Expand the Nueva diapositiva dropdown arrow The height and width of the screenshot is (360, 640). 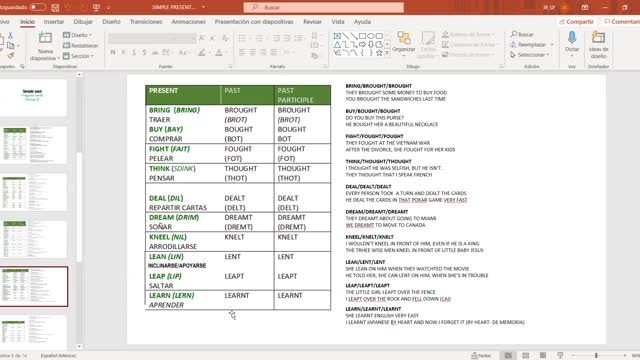pyautogui.click(x=57, y=58)
